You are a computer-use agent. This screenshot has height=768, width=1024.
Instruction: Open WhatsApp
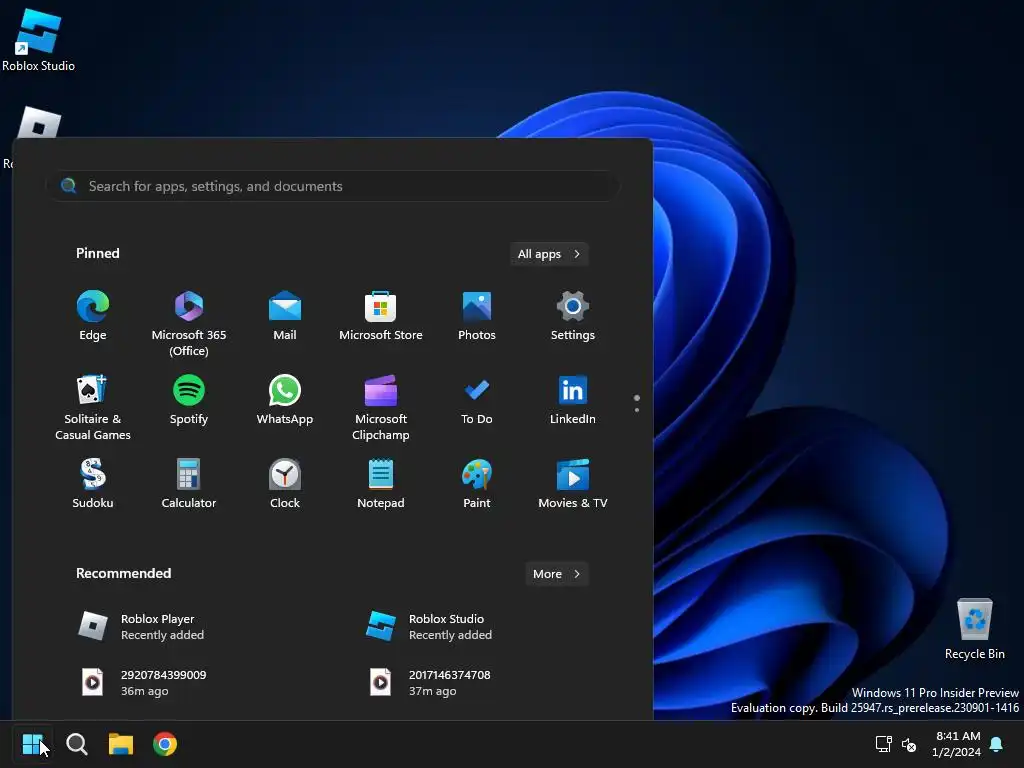(x=285, y=400)
